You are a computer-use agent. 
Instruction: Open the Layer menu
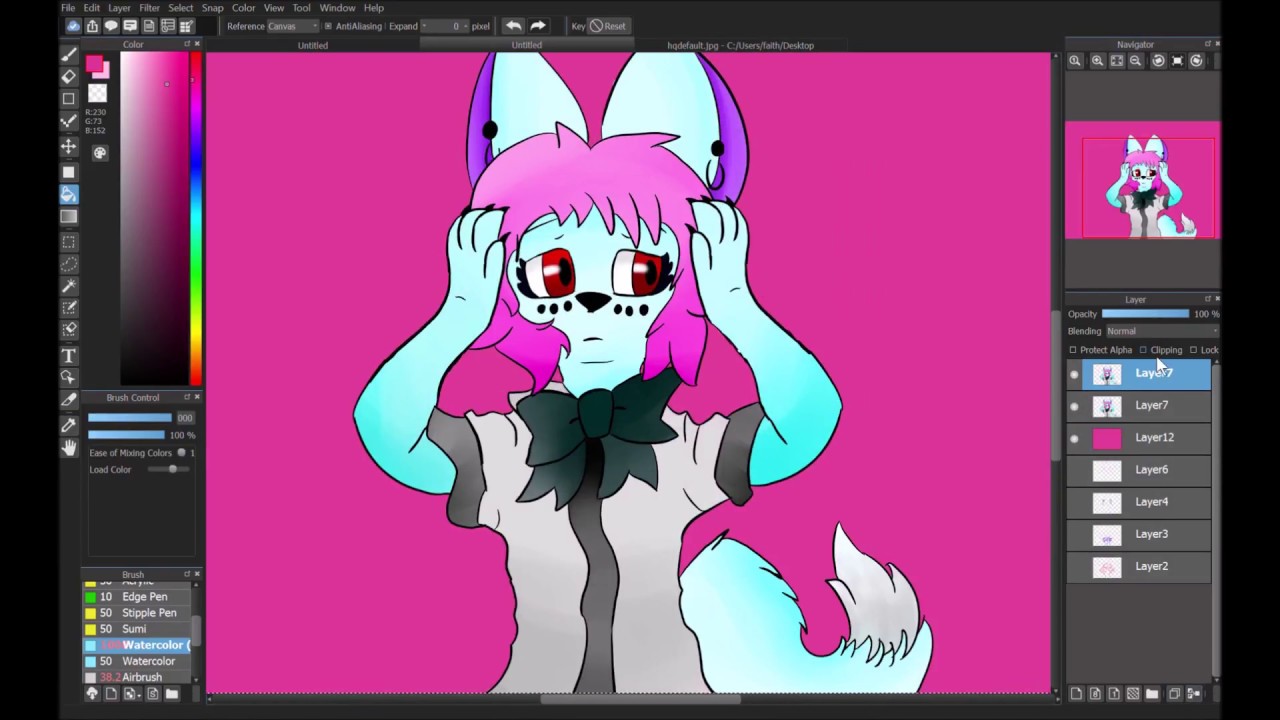(x=119, y=8)
